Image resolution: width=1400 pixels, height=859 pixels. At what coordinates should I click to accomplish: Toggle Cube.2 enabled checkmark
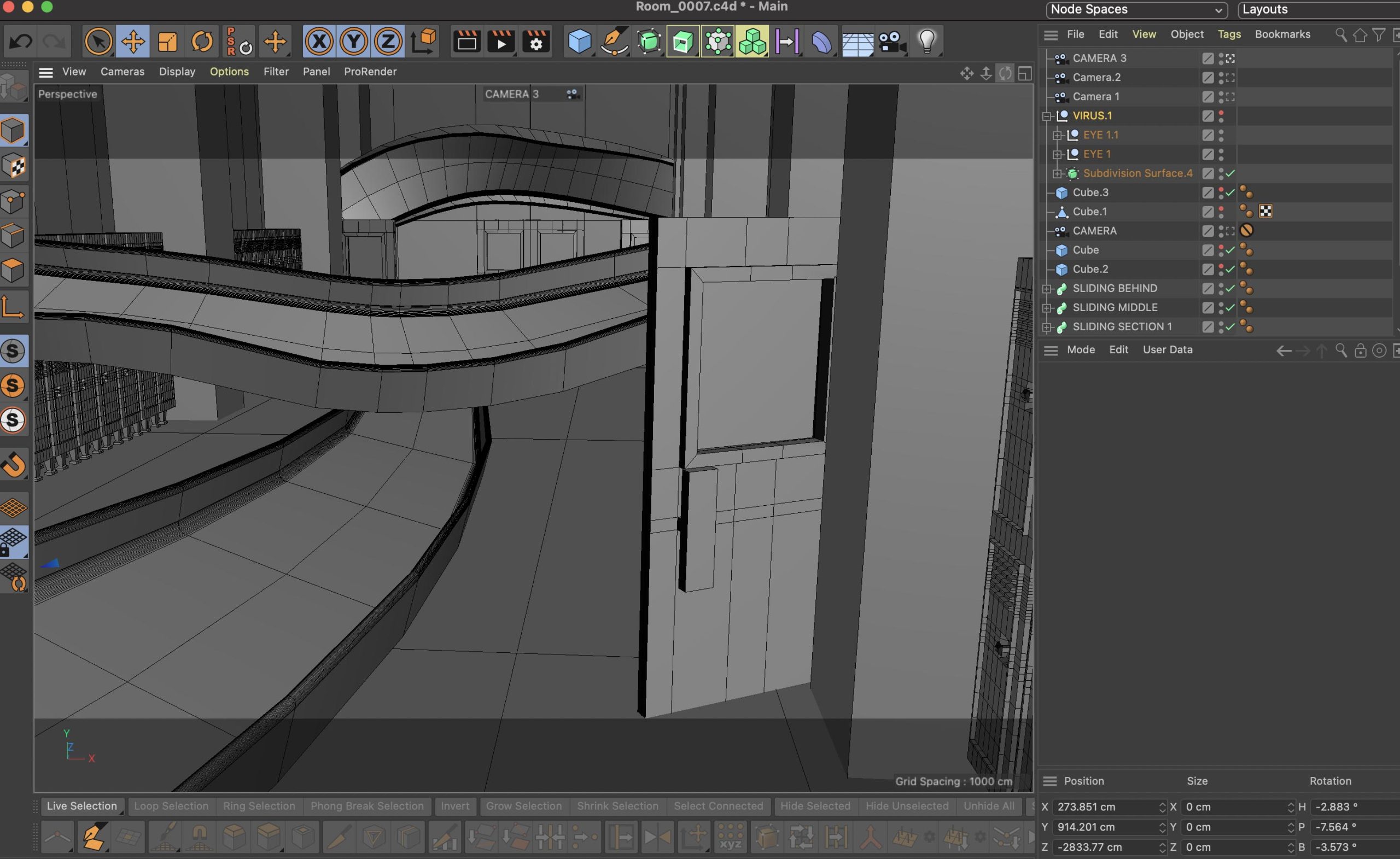tap(1230, 269)
